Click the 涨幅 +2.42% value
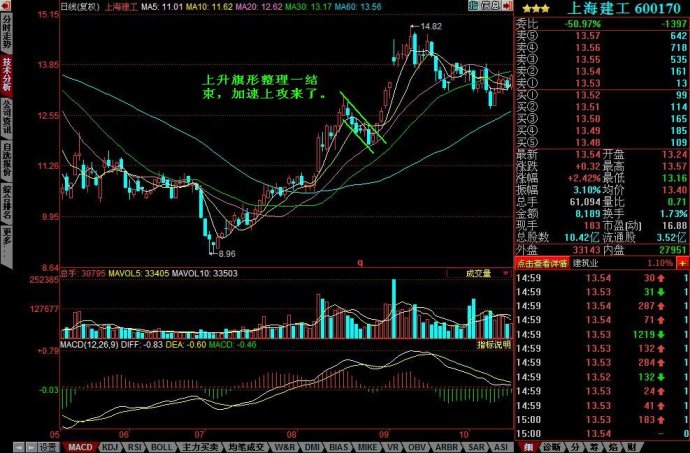 point(584,178)
